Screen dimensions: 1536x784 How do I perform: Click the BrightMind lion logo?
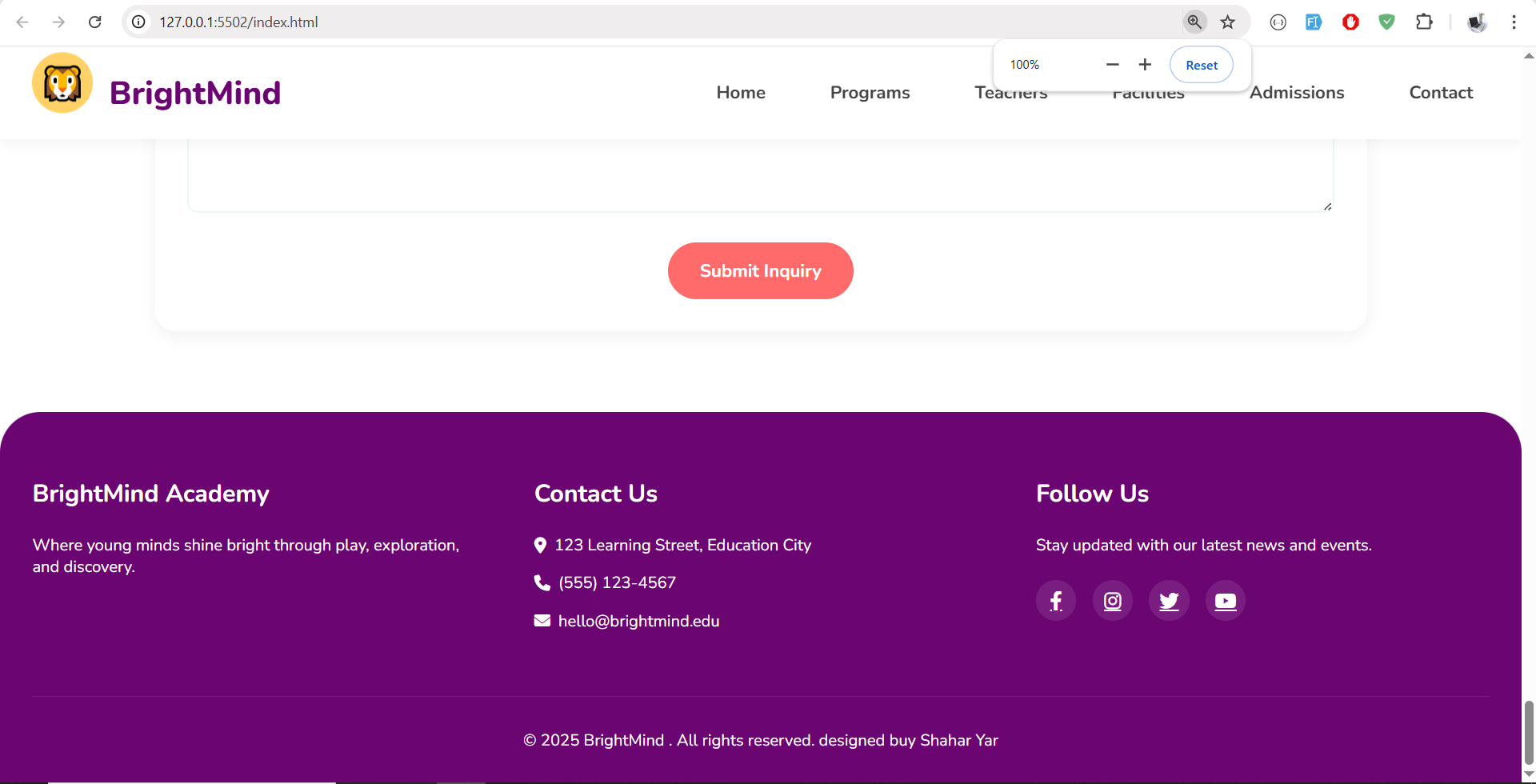[x=62, y=83]
